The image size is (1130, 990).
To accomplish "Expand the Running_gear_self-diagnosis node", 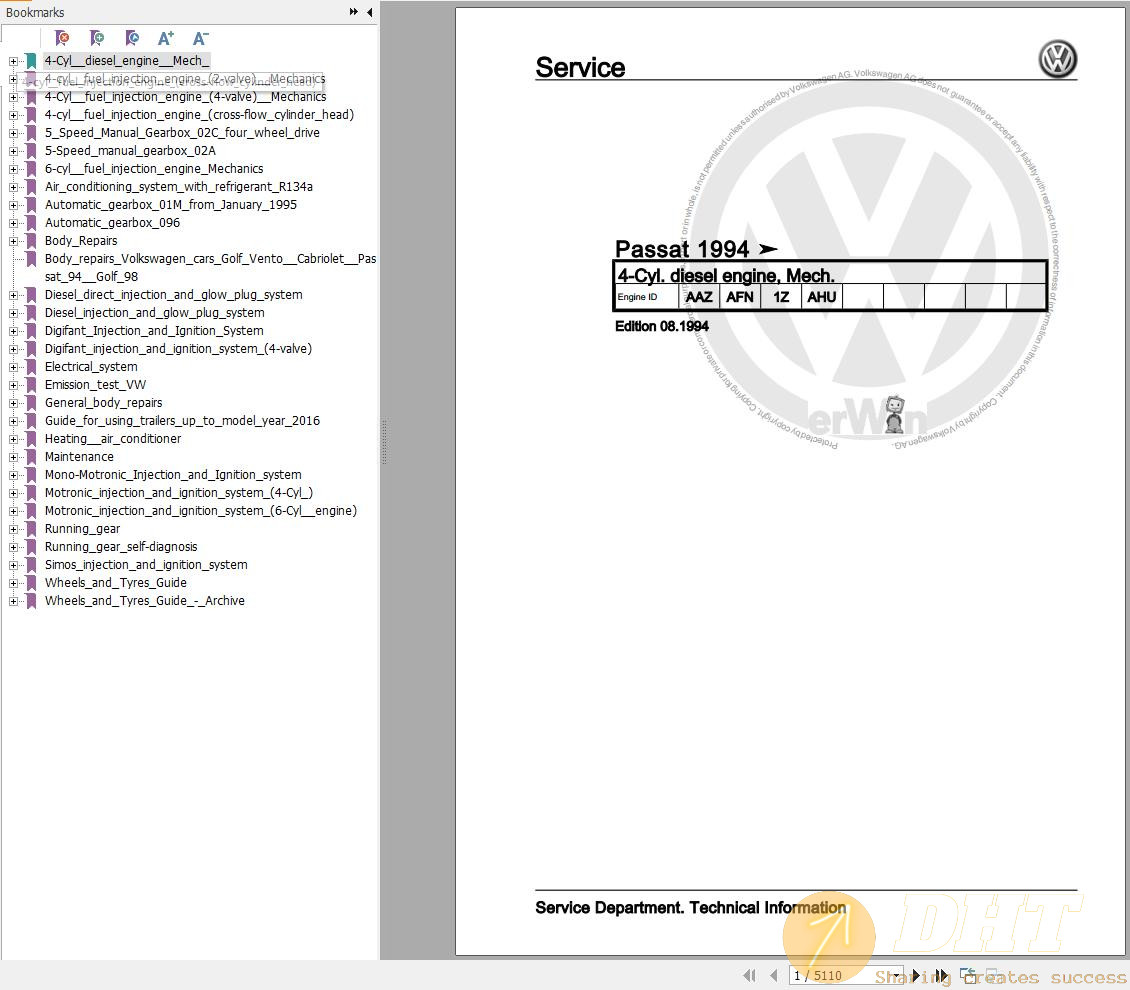I will [x=13, y=548].
